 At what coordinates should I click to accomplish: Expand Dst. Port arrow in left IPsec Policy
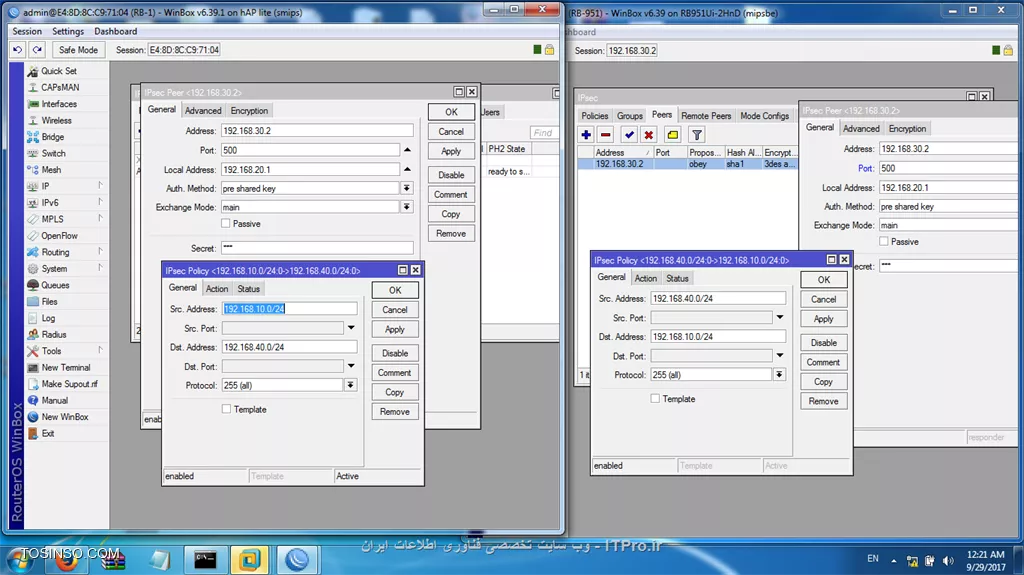tap(351, 366)
